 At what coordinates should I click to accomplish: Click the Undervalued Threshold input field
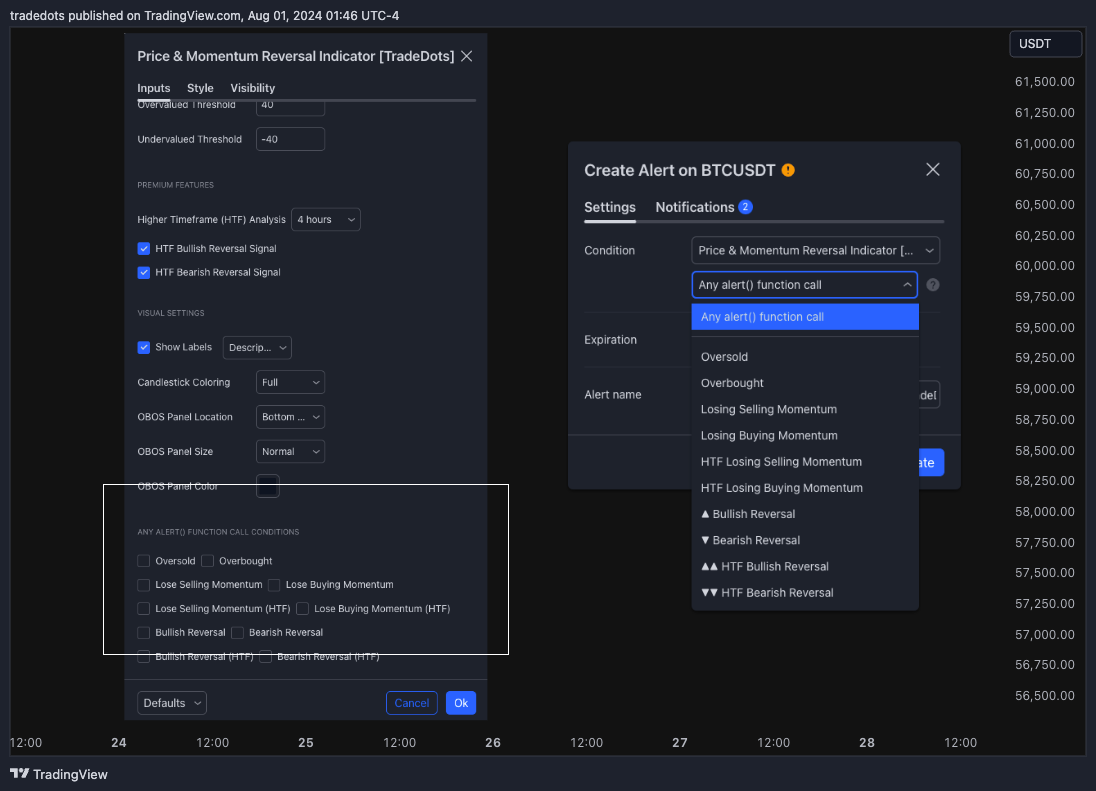[x=290, y=139]
